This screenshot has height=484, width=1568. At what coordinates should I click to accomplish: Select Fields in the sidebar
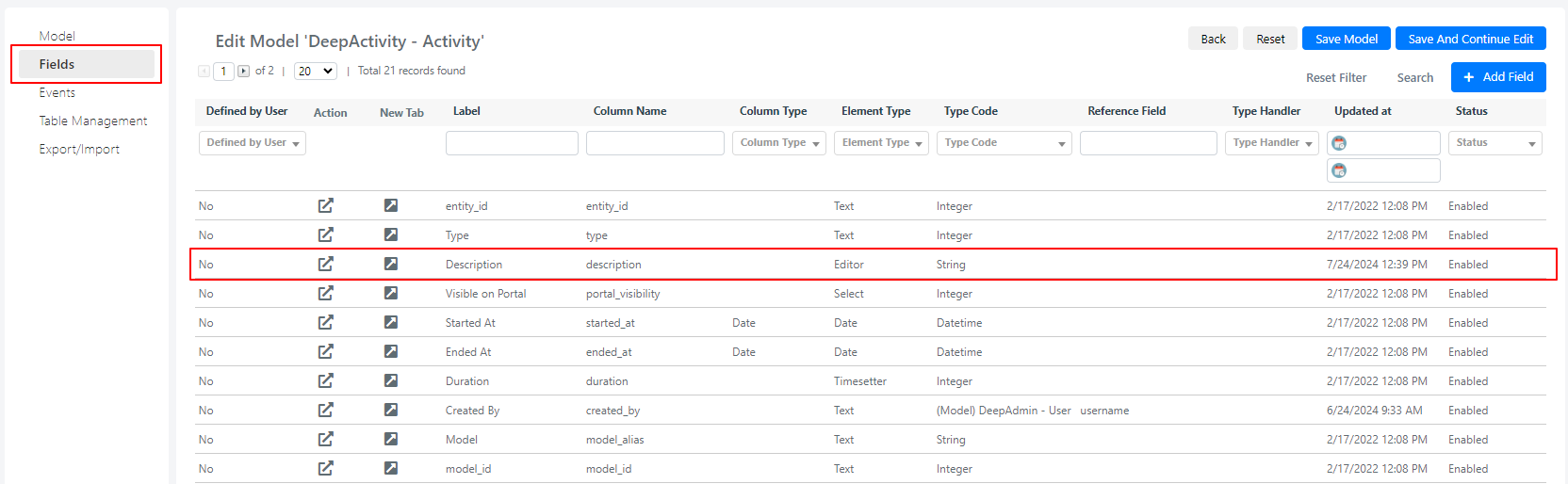click(x=86, y=64)
